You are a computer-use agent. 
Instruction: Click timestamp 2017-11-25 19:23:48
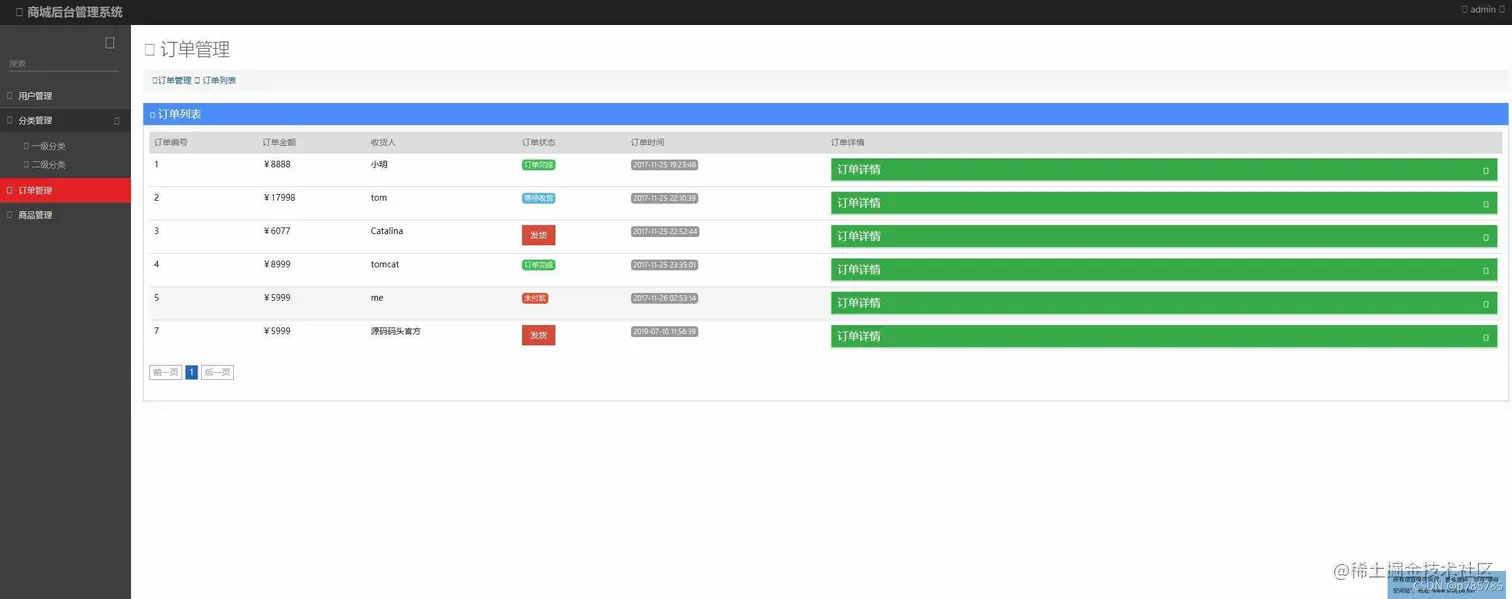pyautogui.click(x=664, y=165)
